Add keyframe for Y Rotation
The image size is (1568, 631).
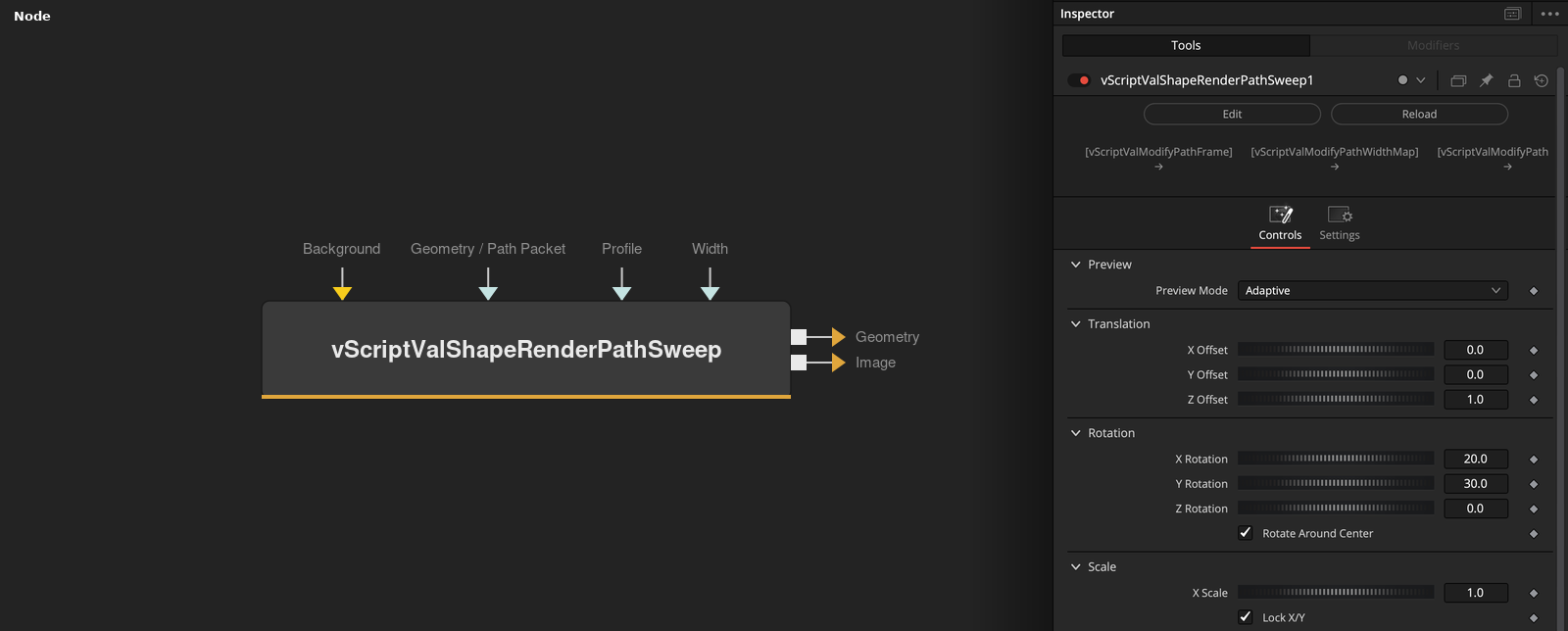click(x=1534, y=484)
